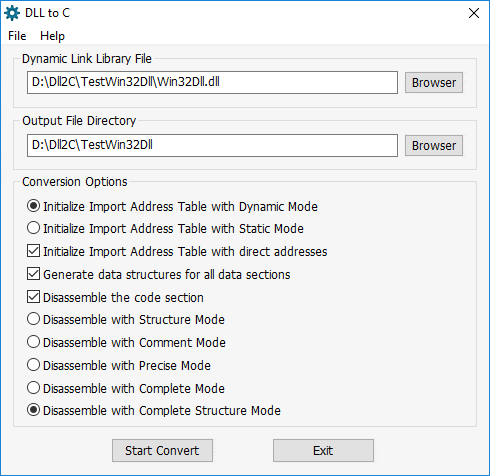Open the File menu

coord(17,36)
